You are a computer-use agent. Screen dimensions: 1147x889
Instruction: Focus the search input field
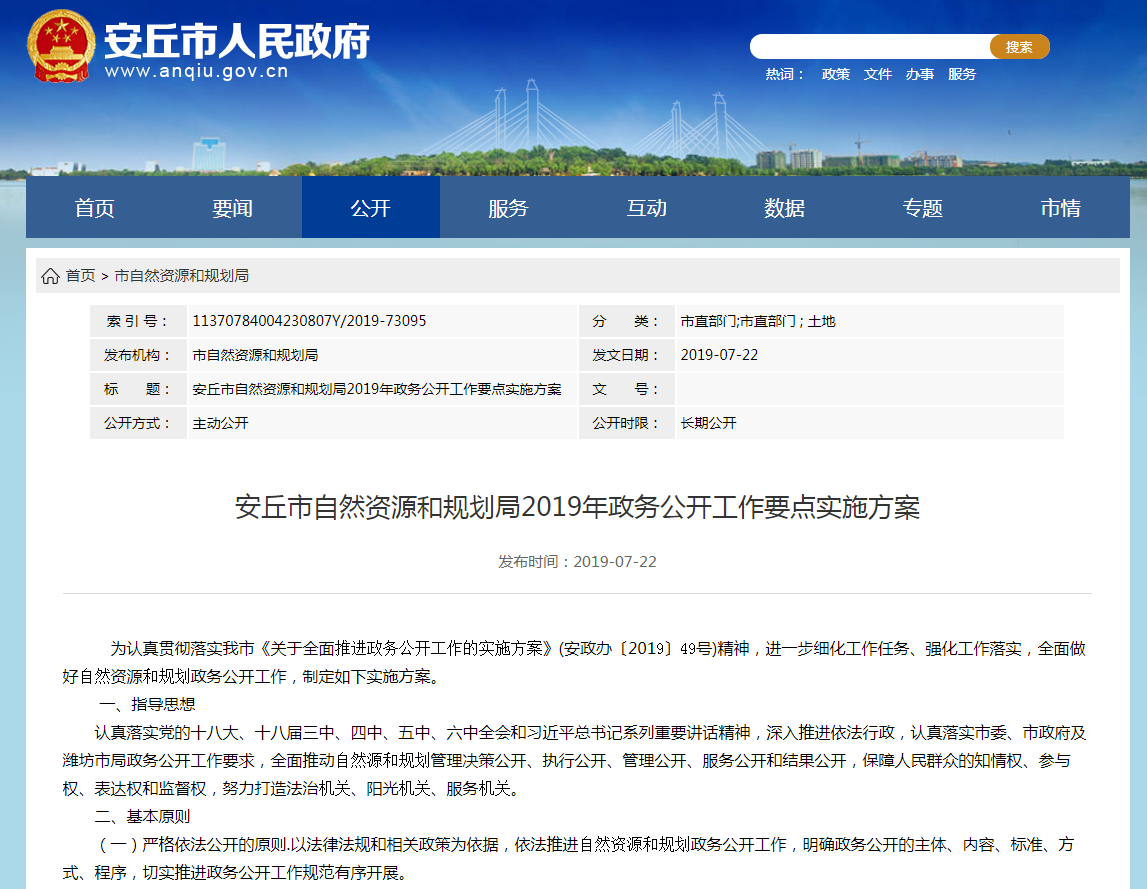[x=870, y=47]
